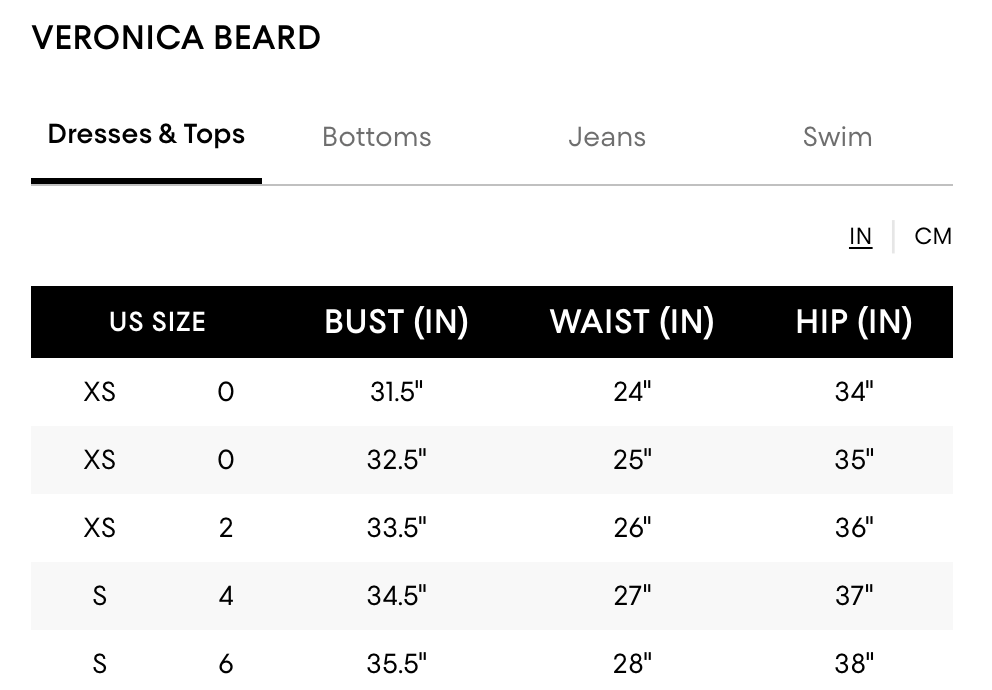Screen dimensions: 992x690
Task: Select the 31.5" bust cell
Action: pyautogui.click(x=397, y=392)
